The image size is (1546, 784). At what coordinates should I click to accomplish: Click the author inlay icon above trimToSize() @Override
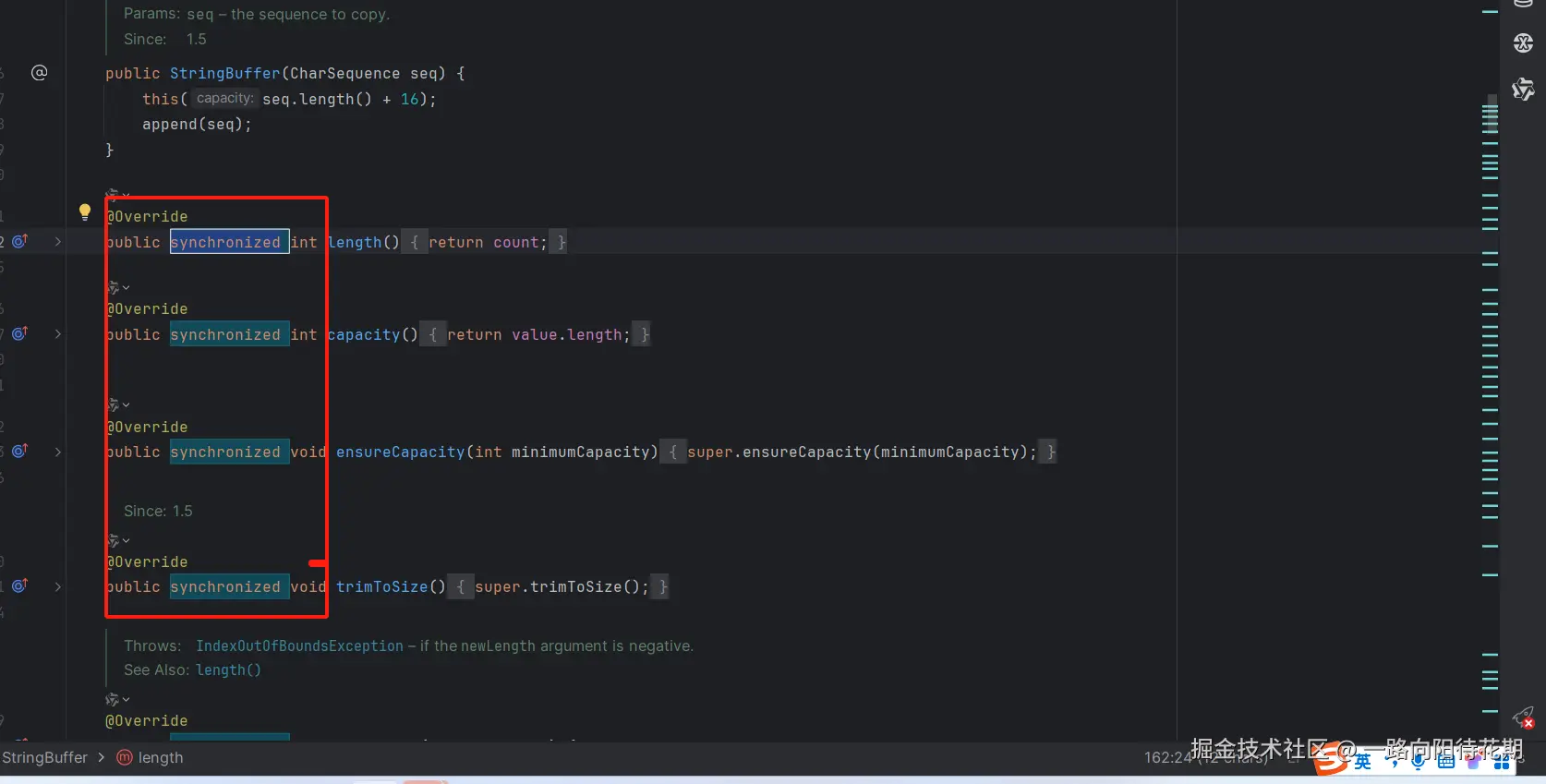pos(113,540)
